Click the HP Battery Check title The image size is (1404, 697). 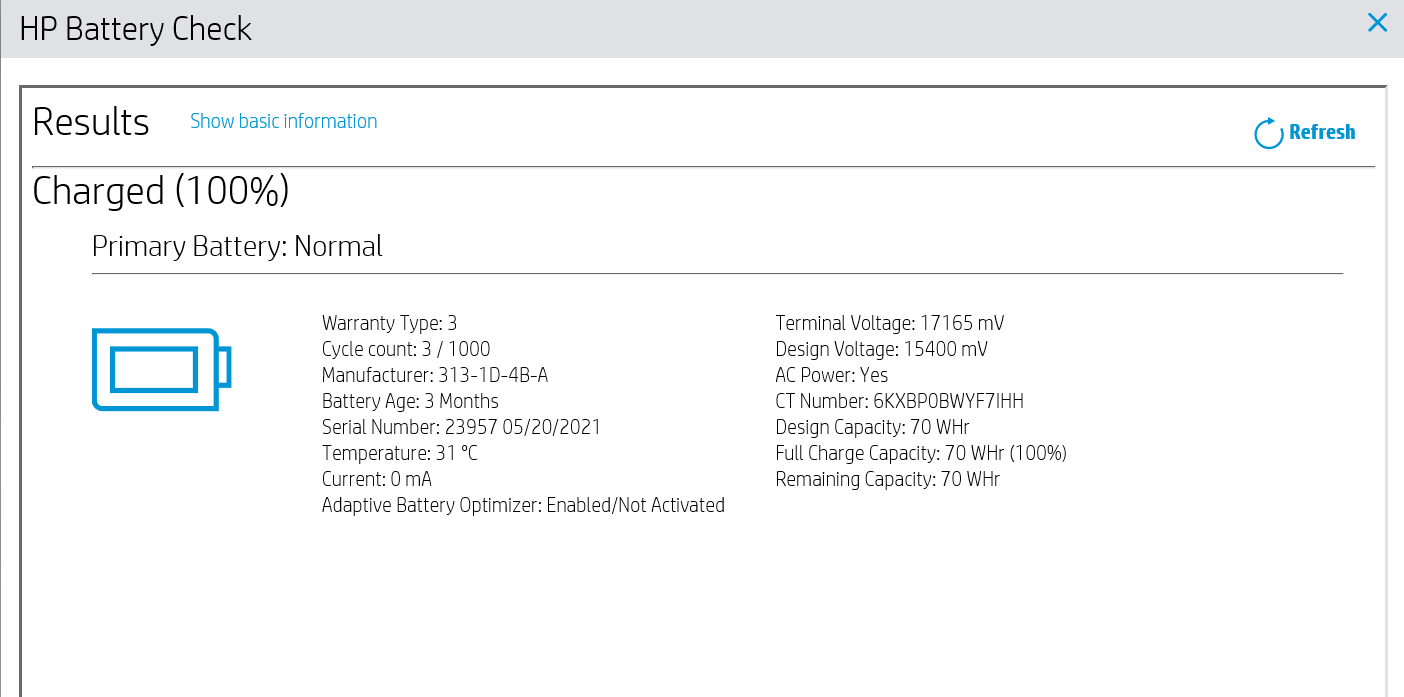(136, 29)
